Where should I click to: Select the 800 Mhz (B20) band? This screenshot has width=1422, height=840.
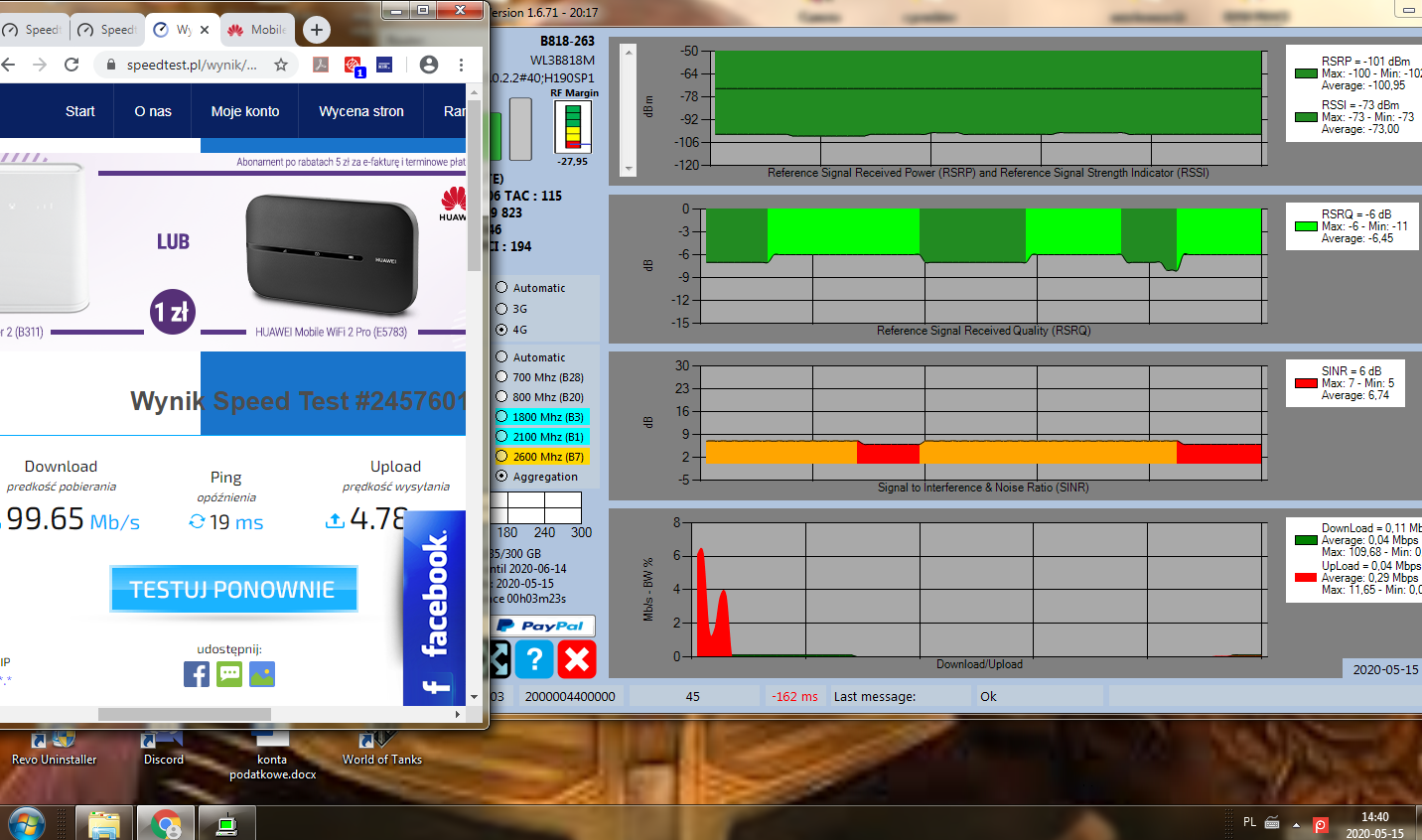tap(502, 397)
